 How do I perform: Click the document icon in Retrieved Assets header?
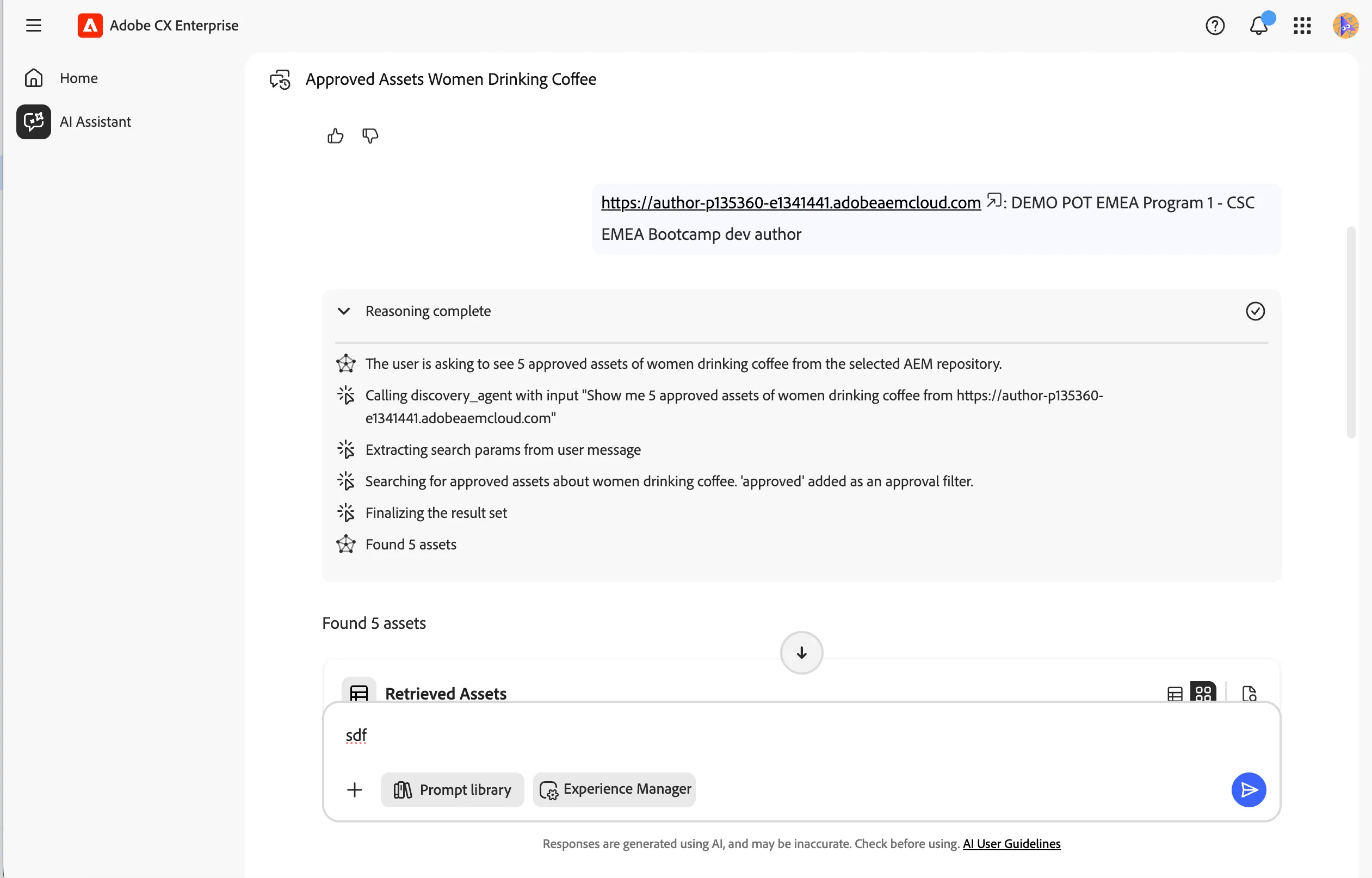1249,694
